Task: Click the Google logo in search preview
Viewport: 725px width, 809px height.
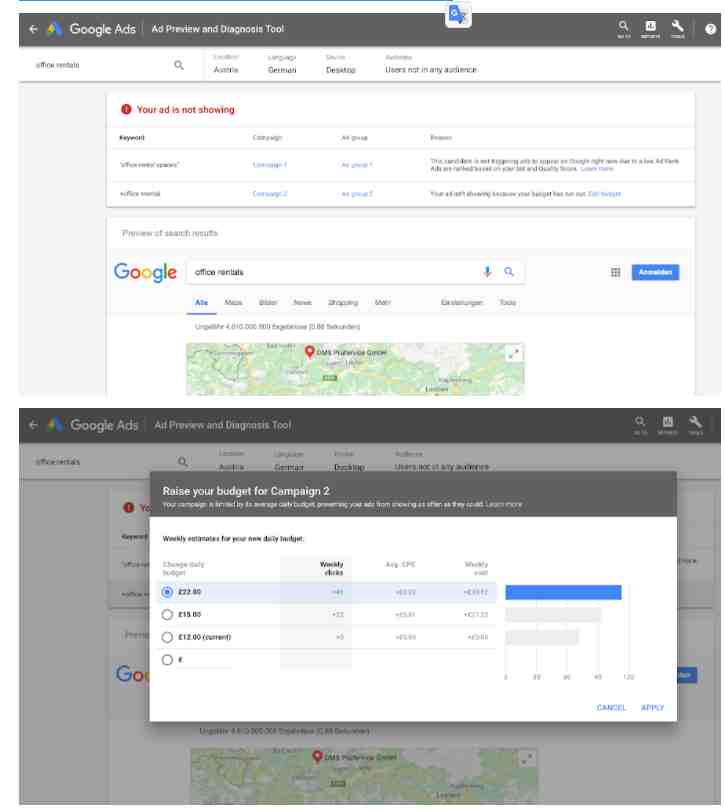Action: coord(145,272)
